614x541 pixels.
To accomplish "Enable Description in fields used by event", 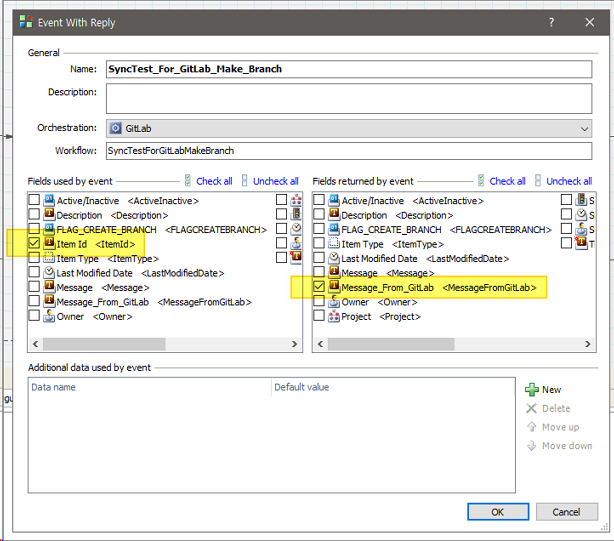I will click(x=34, y=214).
